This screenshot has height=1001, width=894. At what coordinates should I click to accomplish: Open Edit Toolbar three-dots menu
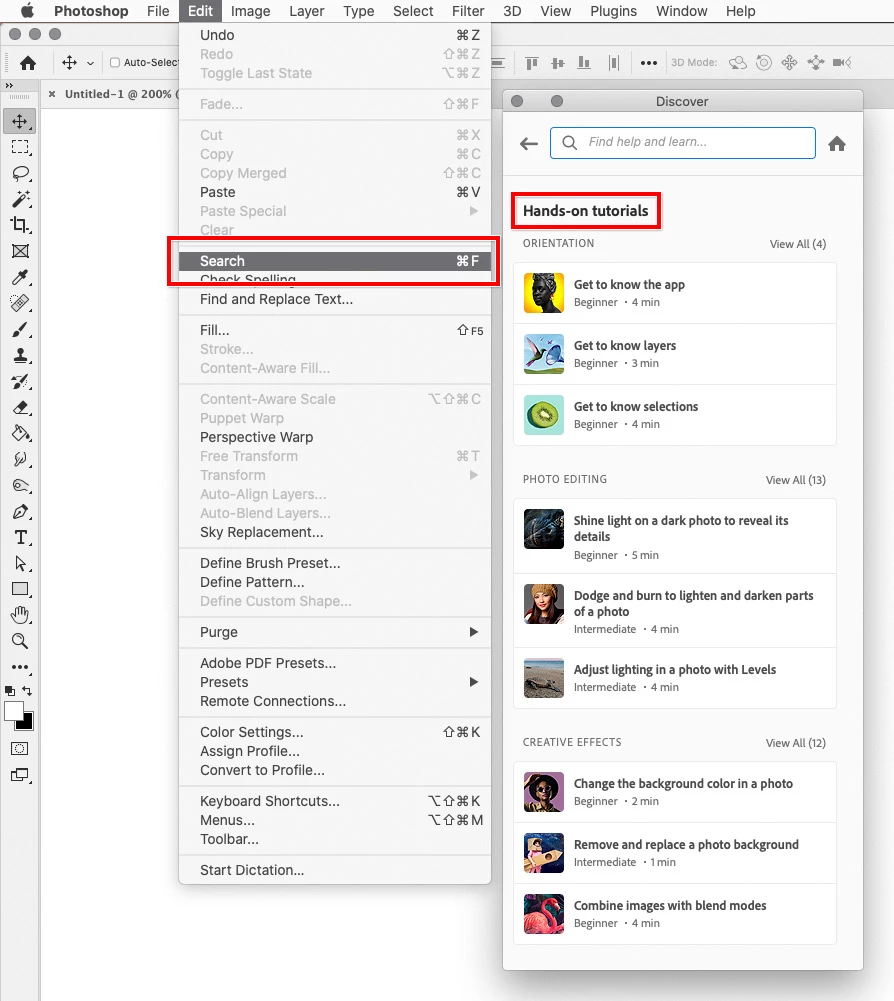(x=20, y=667)
